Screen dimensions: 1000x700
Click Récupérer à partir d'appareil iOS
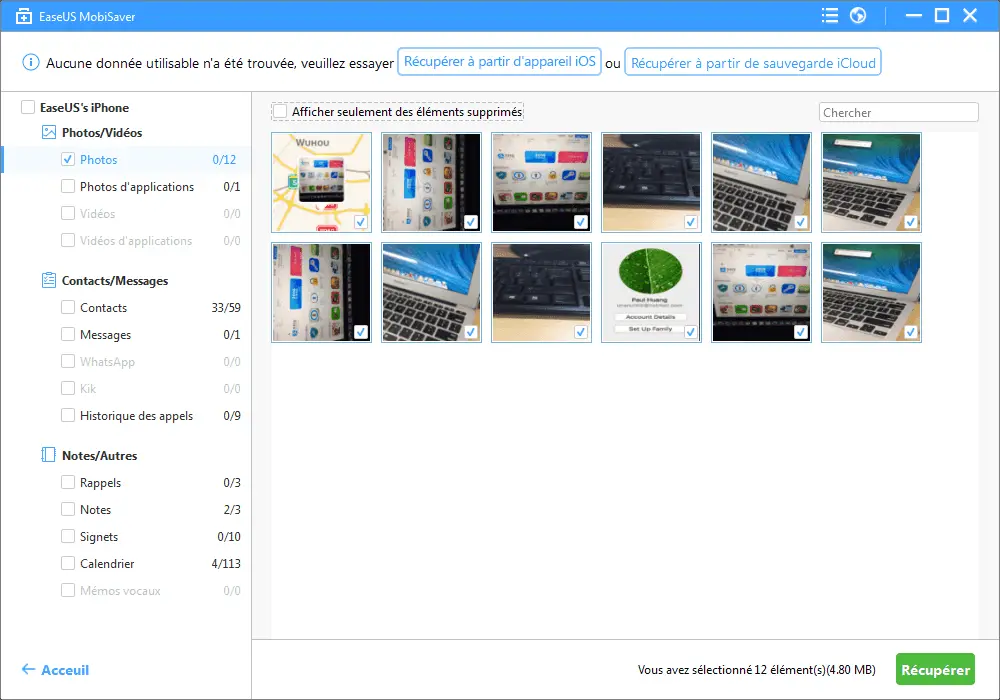pyautogui.click(x=499, y=62)
